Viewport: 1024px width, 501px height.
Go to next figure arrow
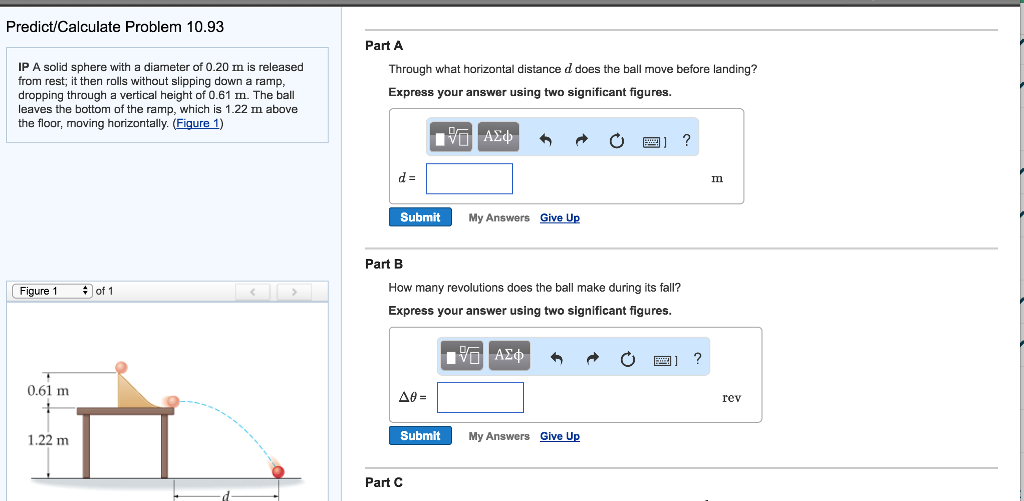(x=294, y=292)
